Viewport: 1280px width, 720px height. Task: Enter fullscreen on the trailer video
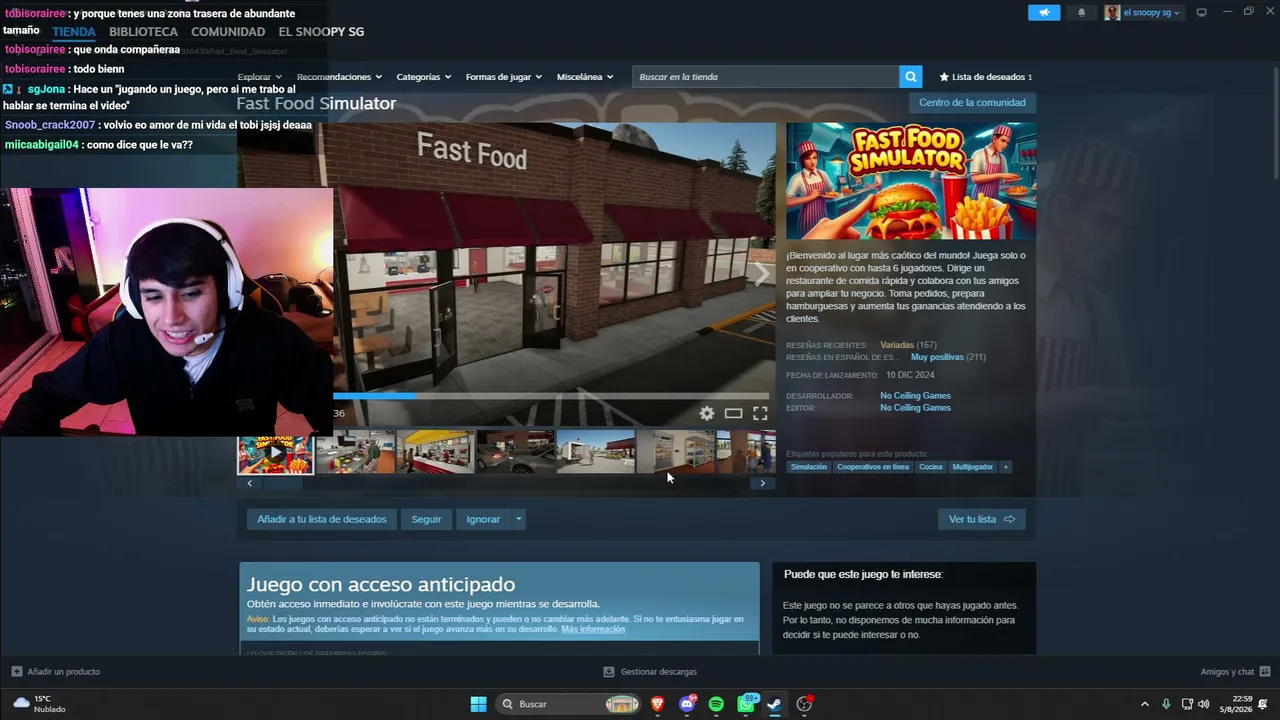click(x=760, y=413)
